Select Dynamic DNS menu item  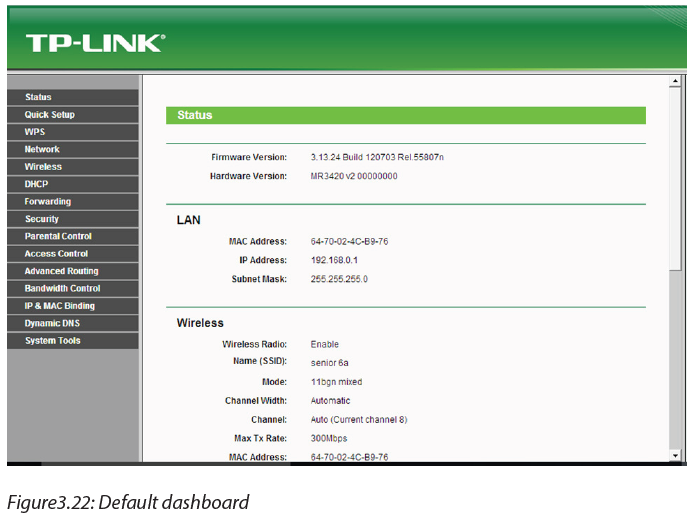click(73, 323)
